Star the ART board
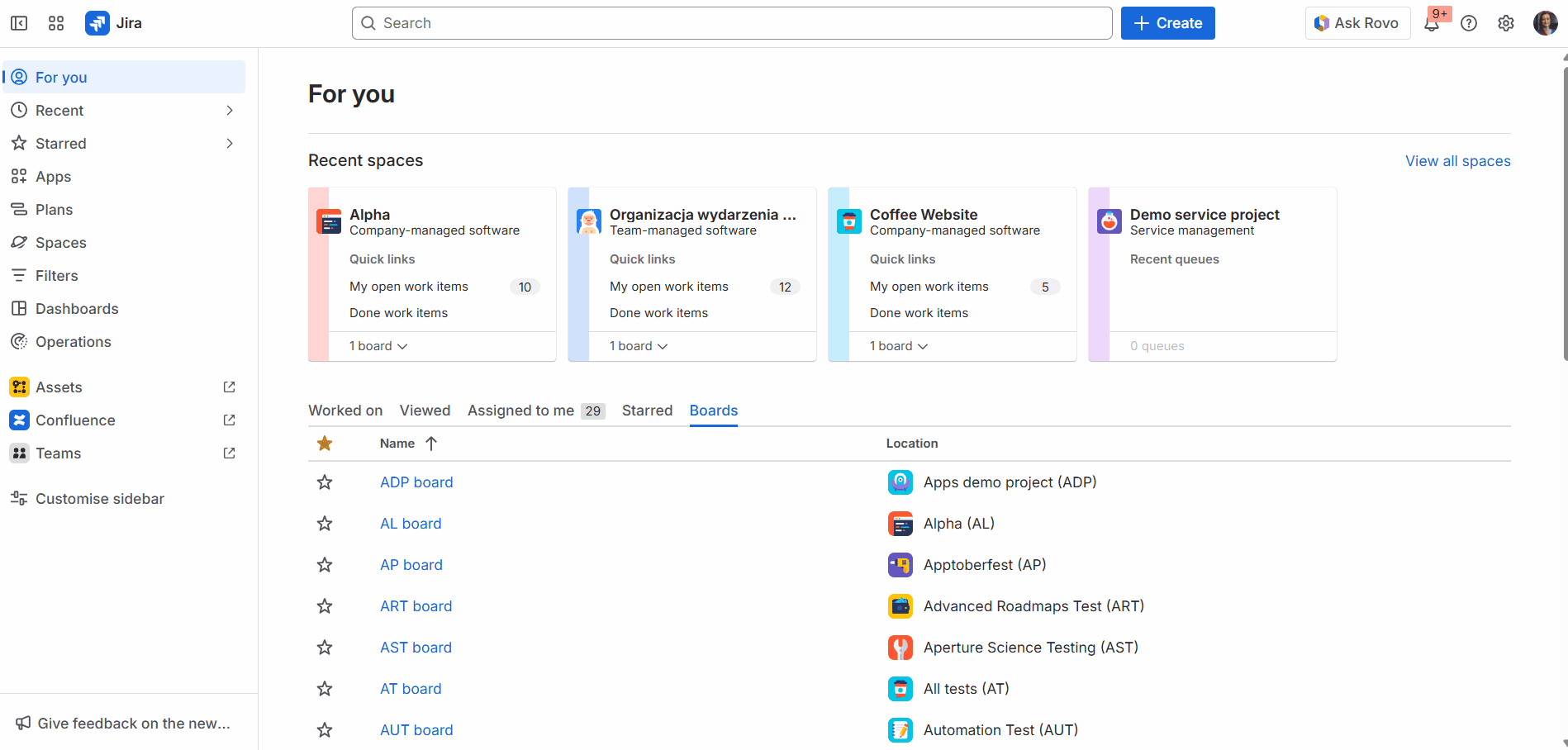 click(325, 605)
